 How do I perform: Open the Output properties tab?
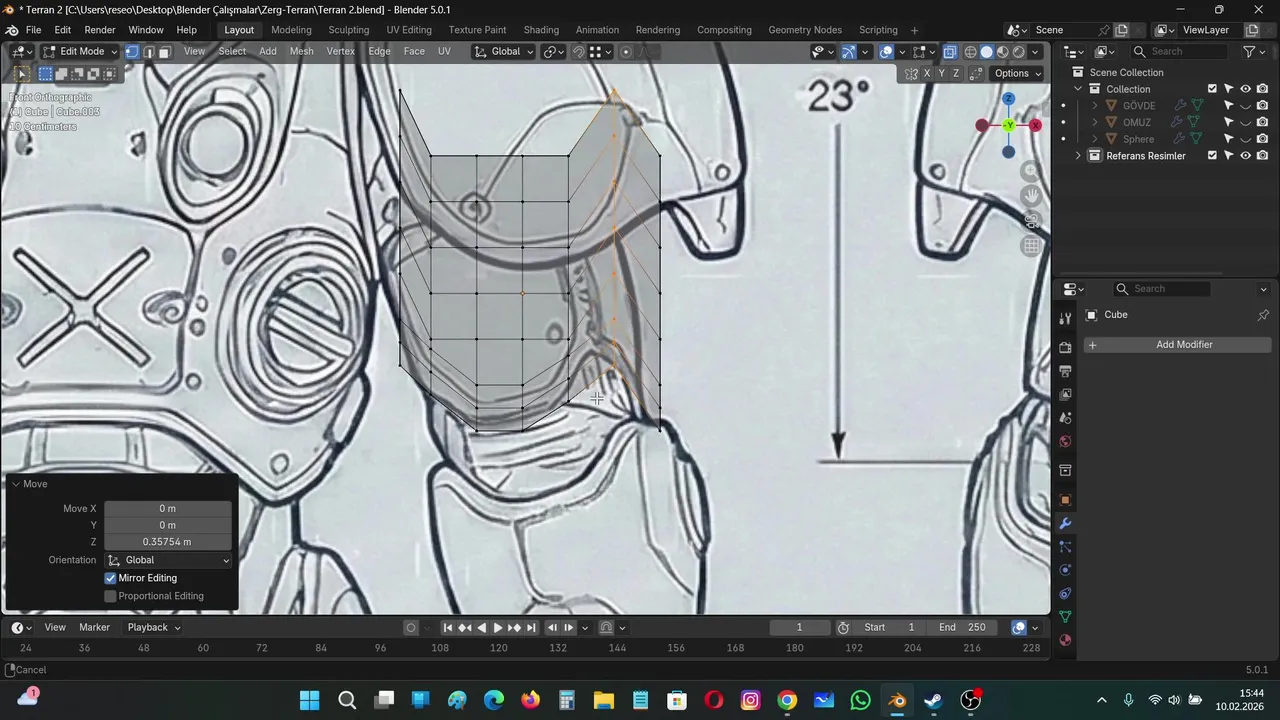1065,371
